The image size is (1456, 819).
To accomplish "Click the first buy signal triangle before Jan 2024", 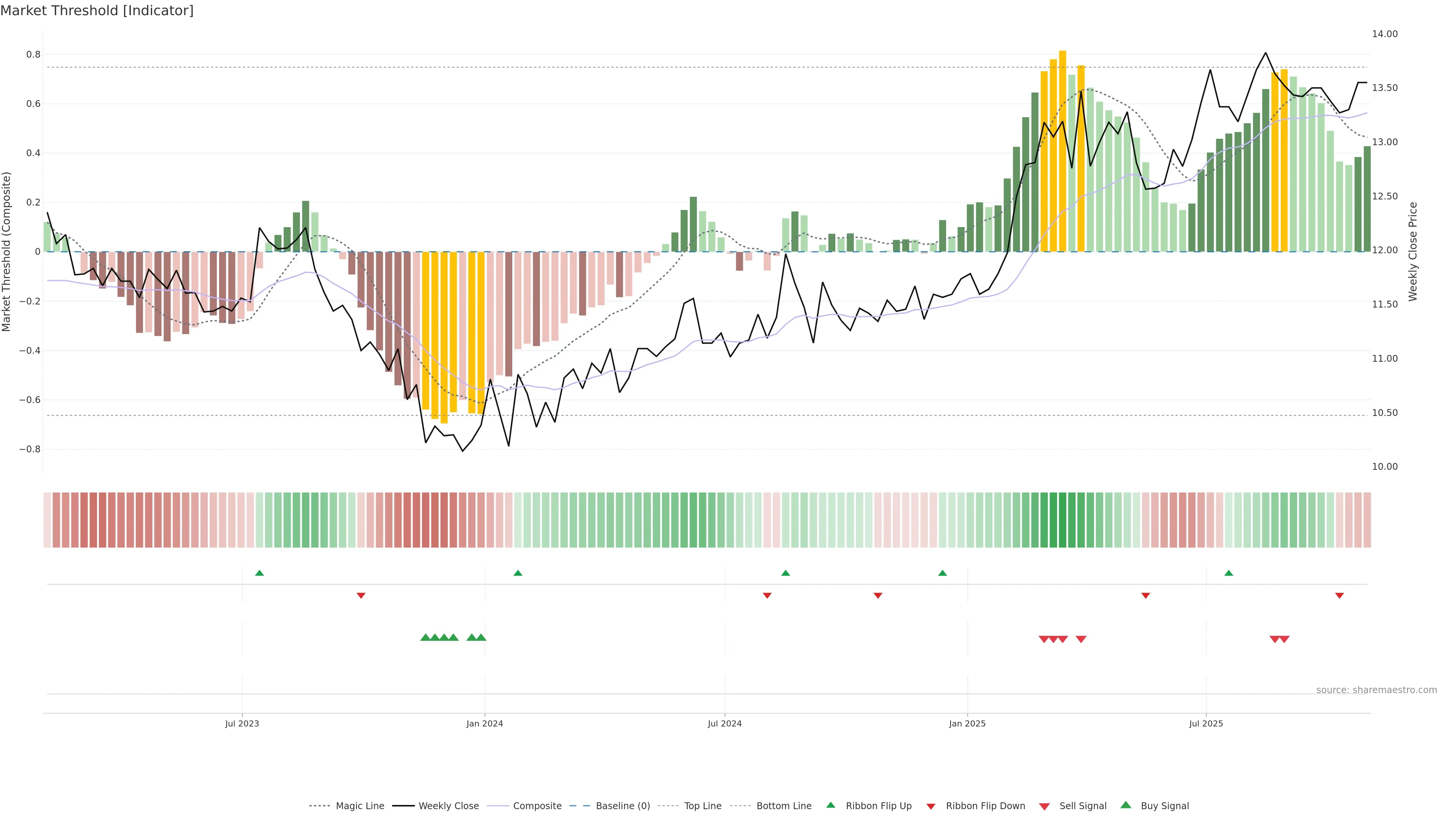I will (425, 637).
